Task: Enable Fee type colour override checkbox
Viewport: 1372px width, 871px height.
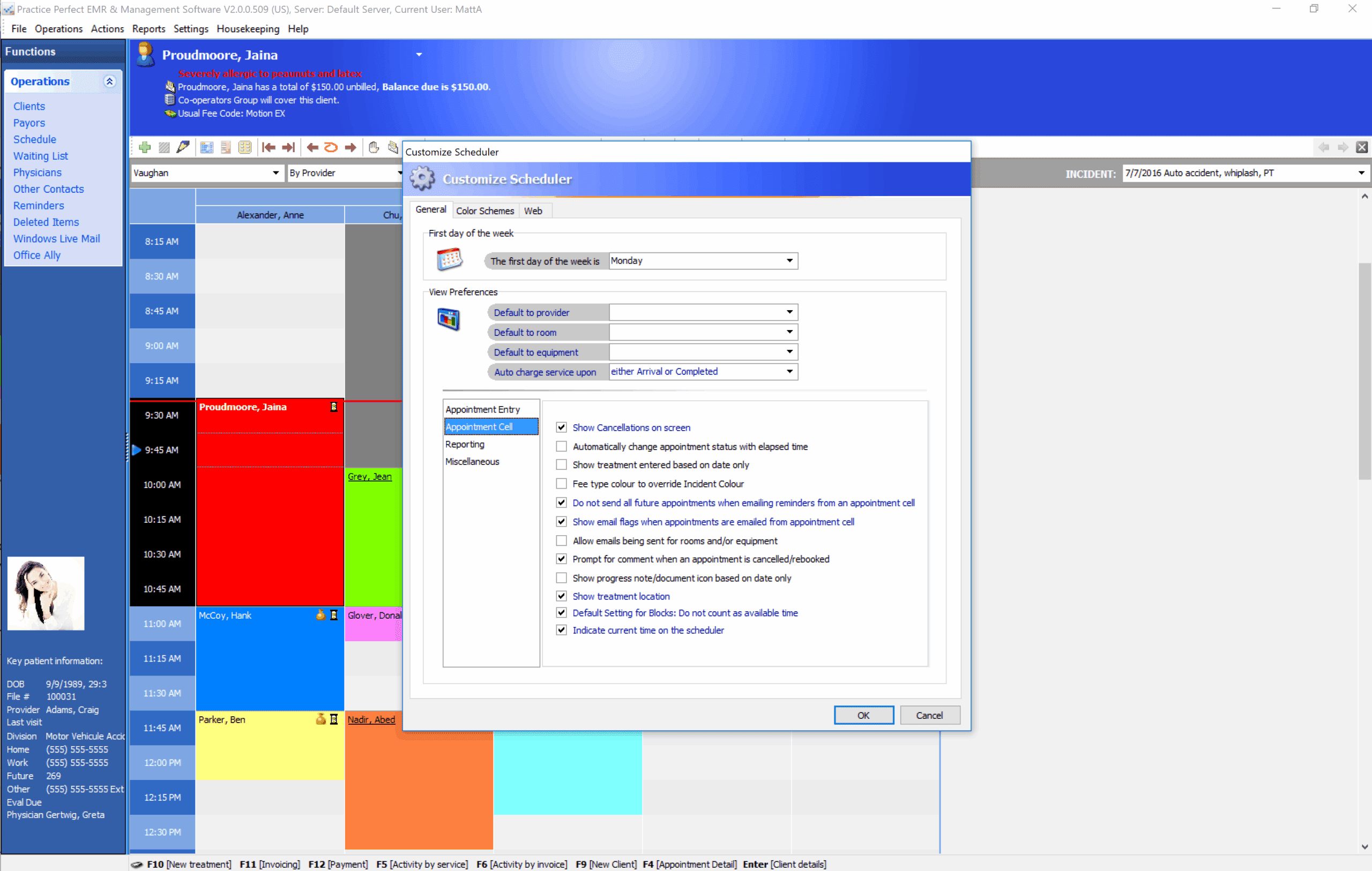Action: (561, 484)
